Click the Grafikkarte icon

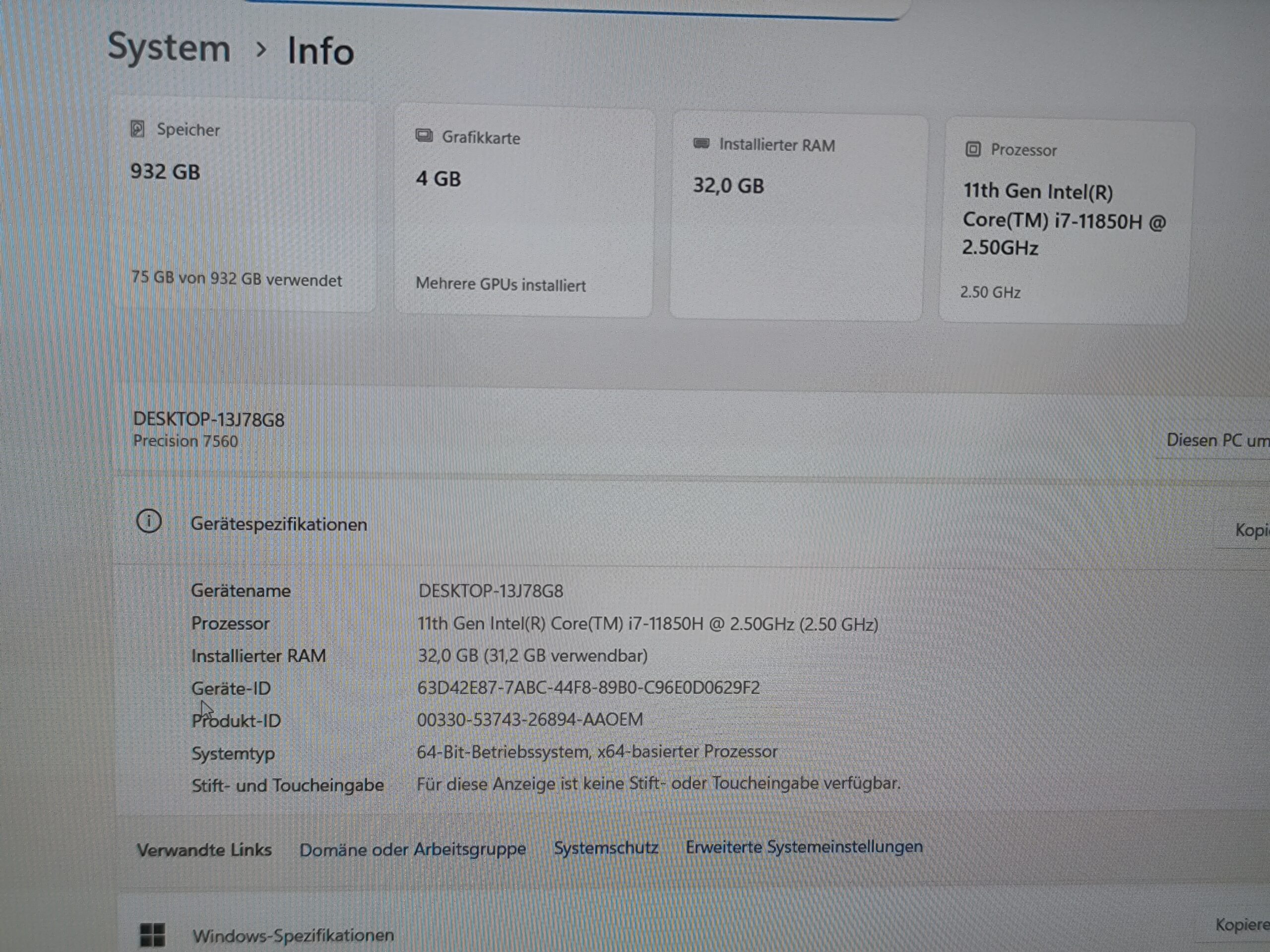pyautogui.click(x=424, y=136)
